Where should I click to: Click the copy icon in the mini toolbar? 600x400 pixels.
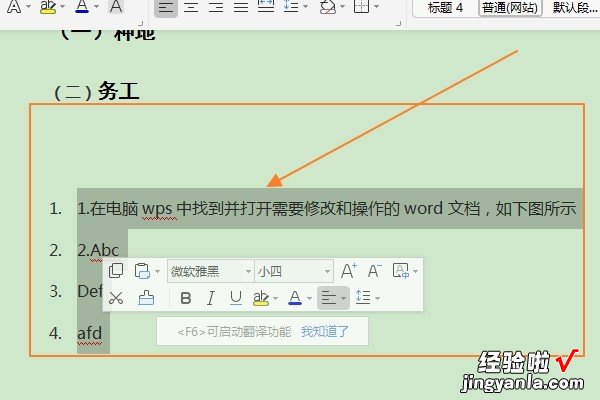coord(116,271)
